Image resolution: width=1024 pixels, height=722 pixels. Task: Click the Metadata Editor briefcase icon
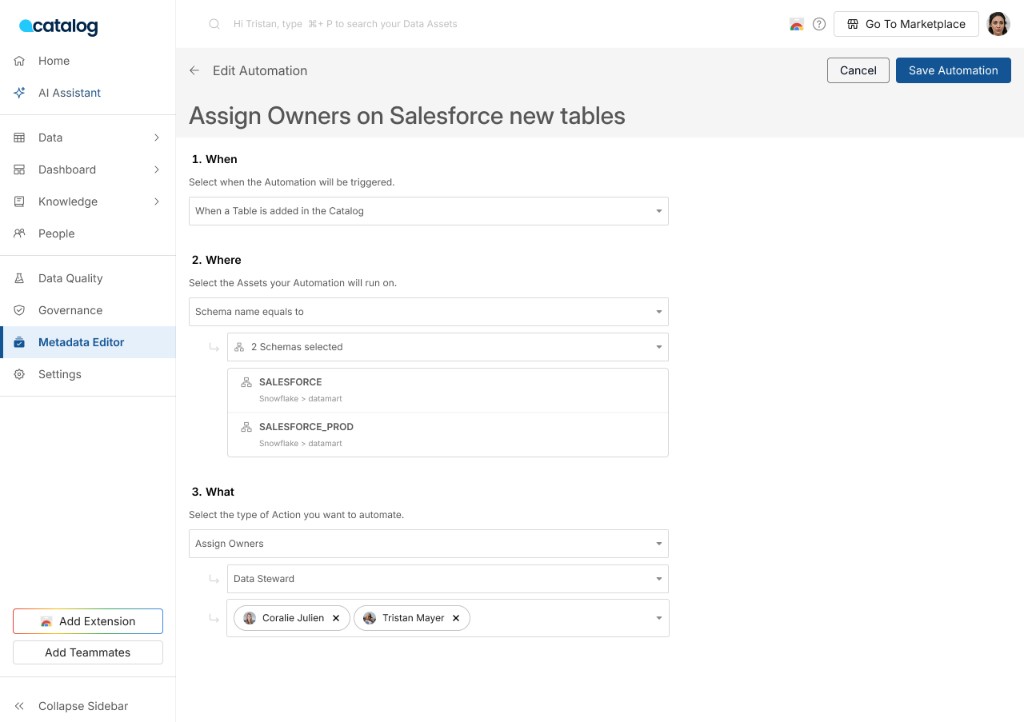(20, 342)
